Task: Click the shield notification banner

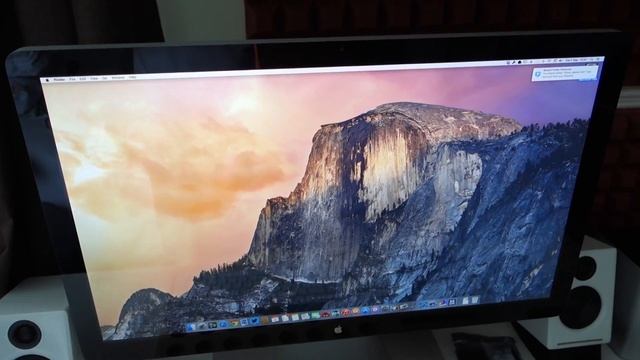Action: coord(564,73)
